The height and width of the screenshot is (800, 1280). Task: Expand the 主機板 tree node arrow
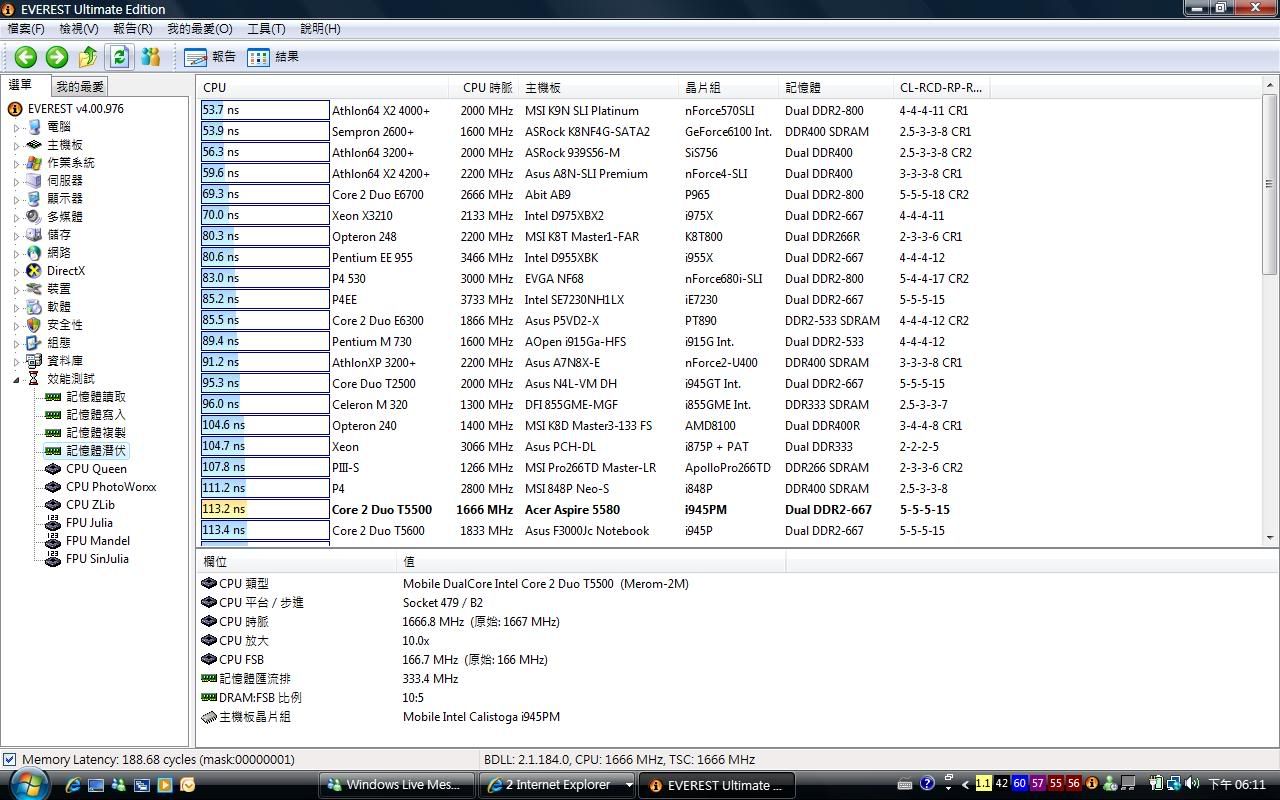click(17, 146)
